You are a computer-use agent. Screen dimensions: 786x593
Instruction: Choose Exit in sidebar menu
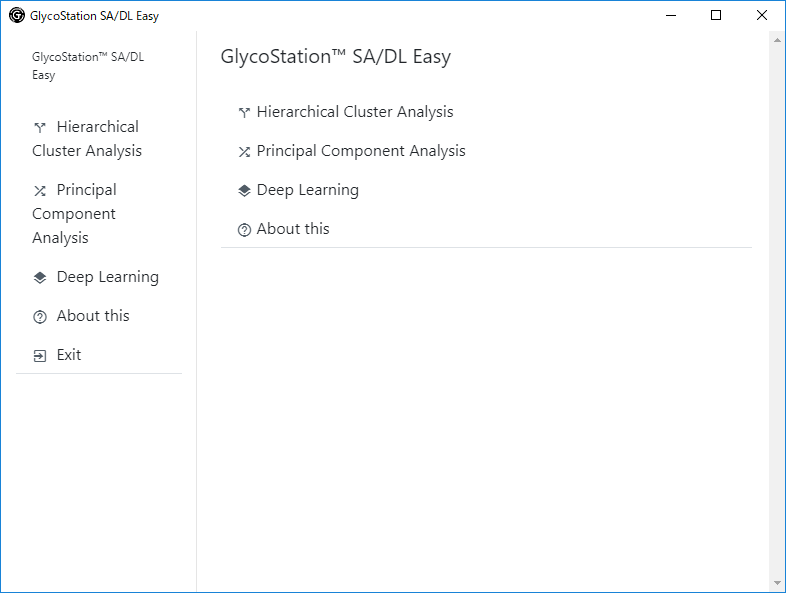[57, 355]
